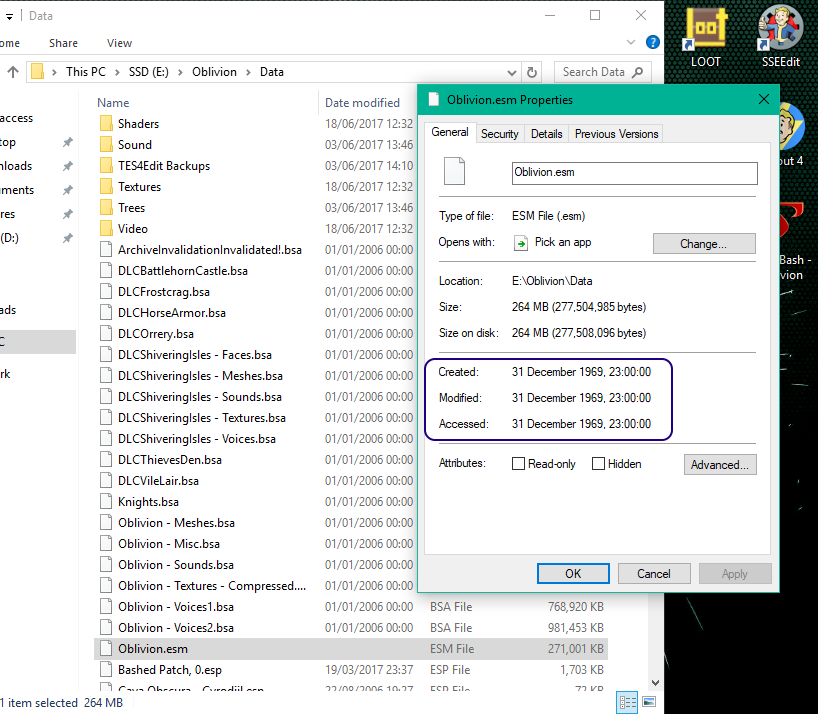Sort by the Name column header
This screenshot has width=818, height=714.
tap(113, 103)
